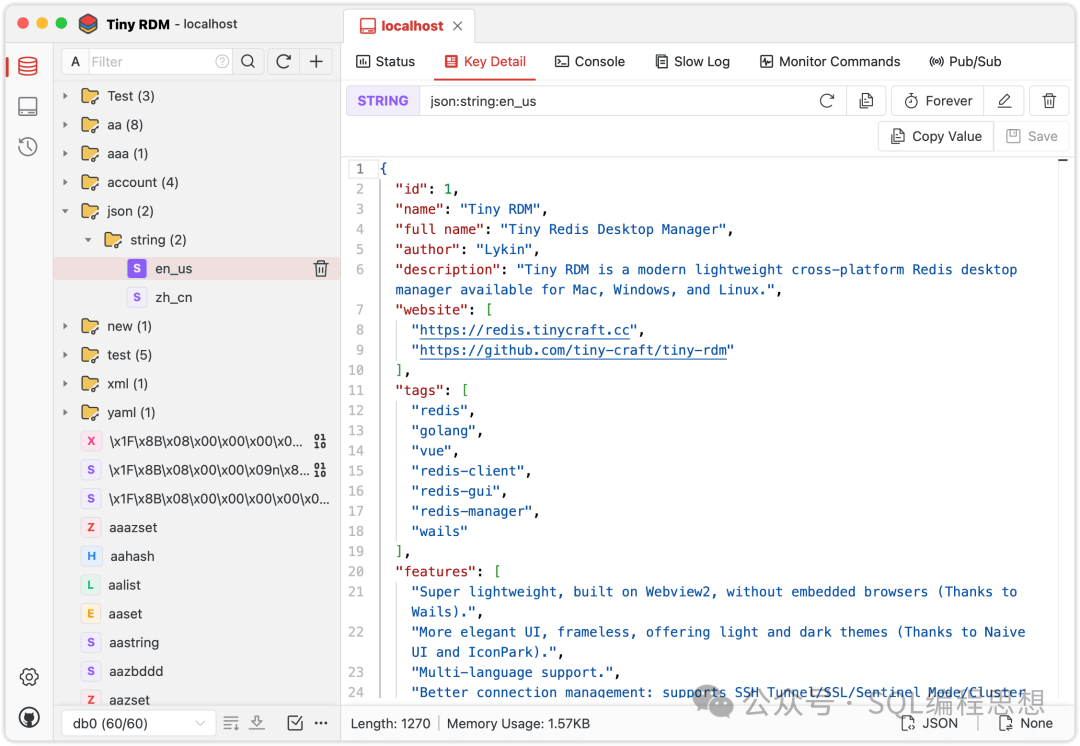The image size is (1080, 746).
Task: Open the JSON format selector
Action: tap(930, 723)
